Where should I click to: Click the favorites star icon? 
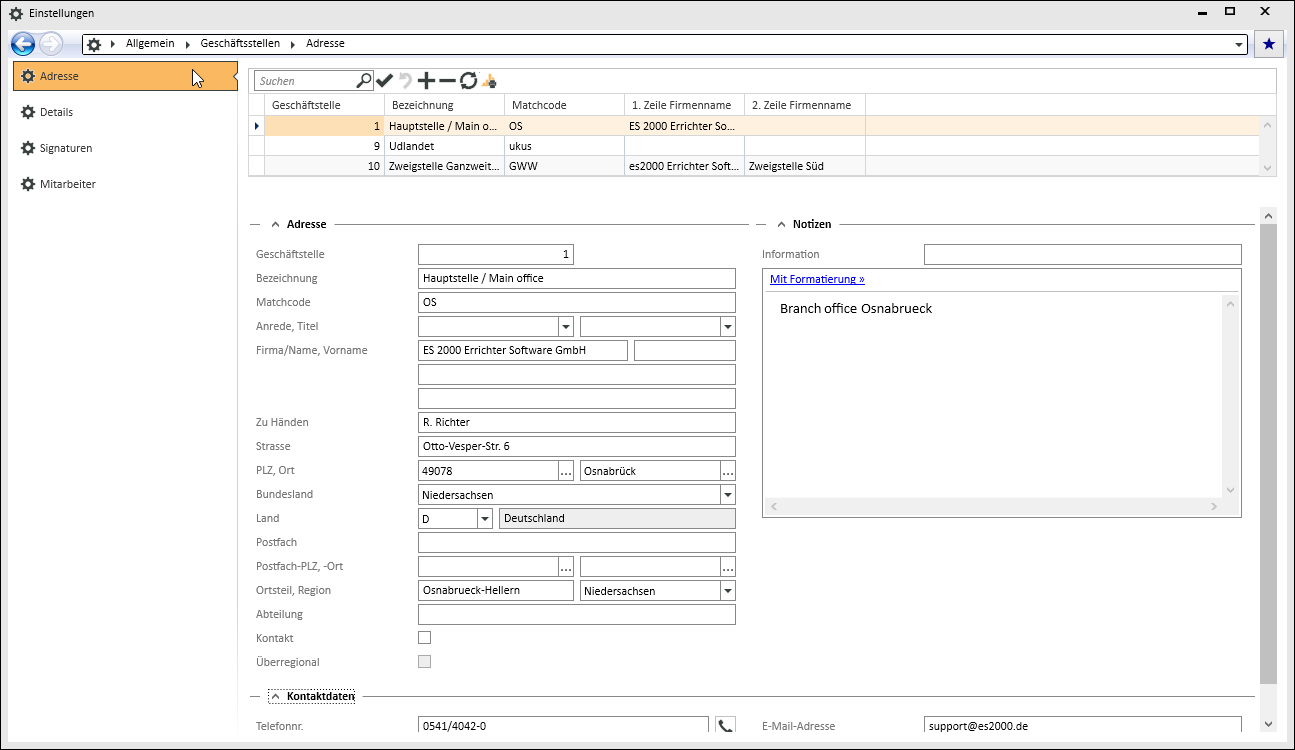[x=1269, y=44]
